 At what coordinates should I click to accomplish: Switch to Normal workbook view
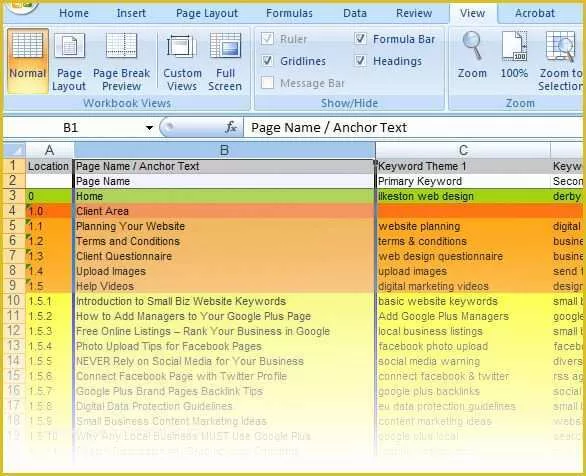[x=28, y=61]
